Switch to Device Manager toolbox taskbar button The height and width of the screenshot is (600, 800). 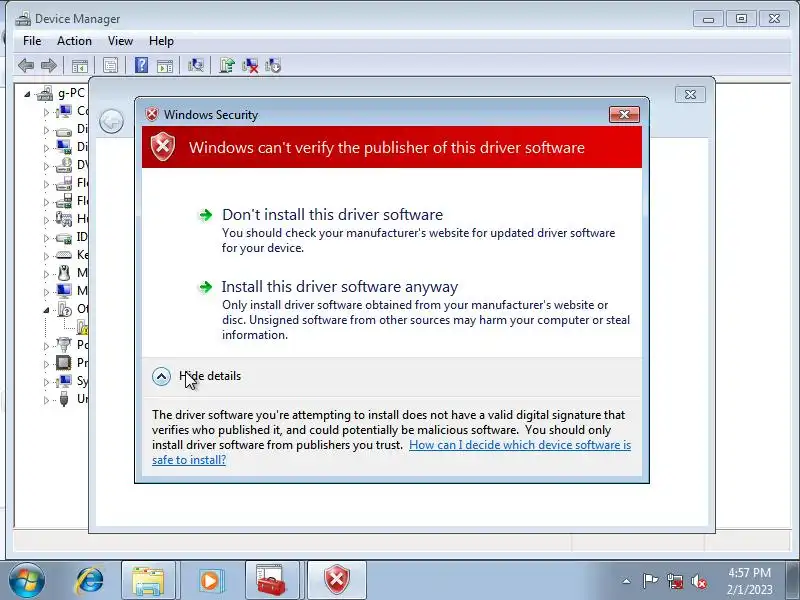(x=272, y=581)
